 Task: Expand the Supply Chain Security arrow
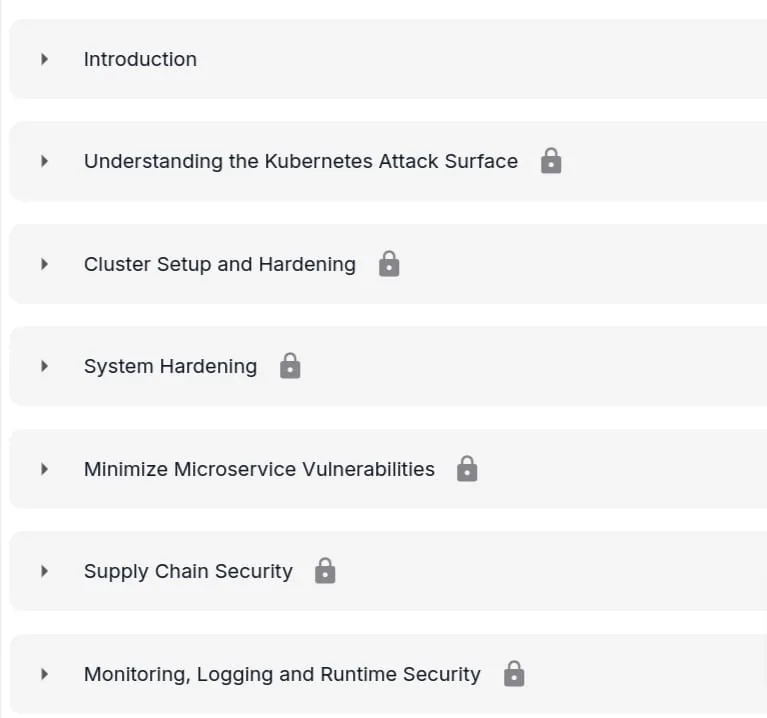(45, 571)
